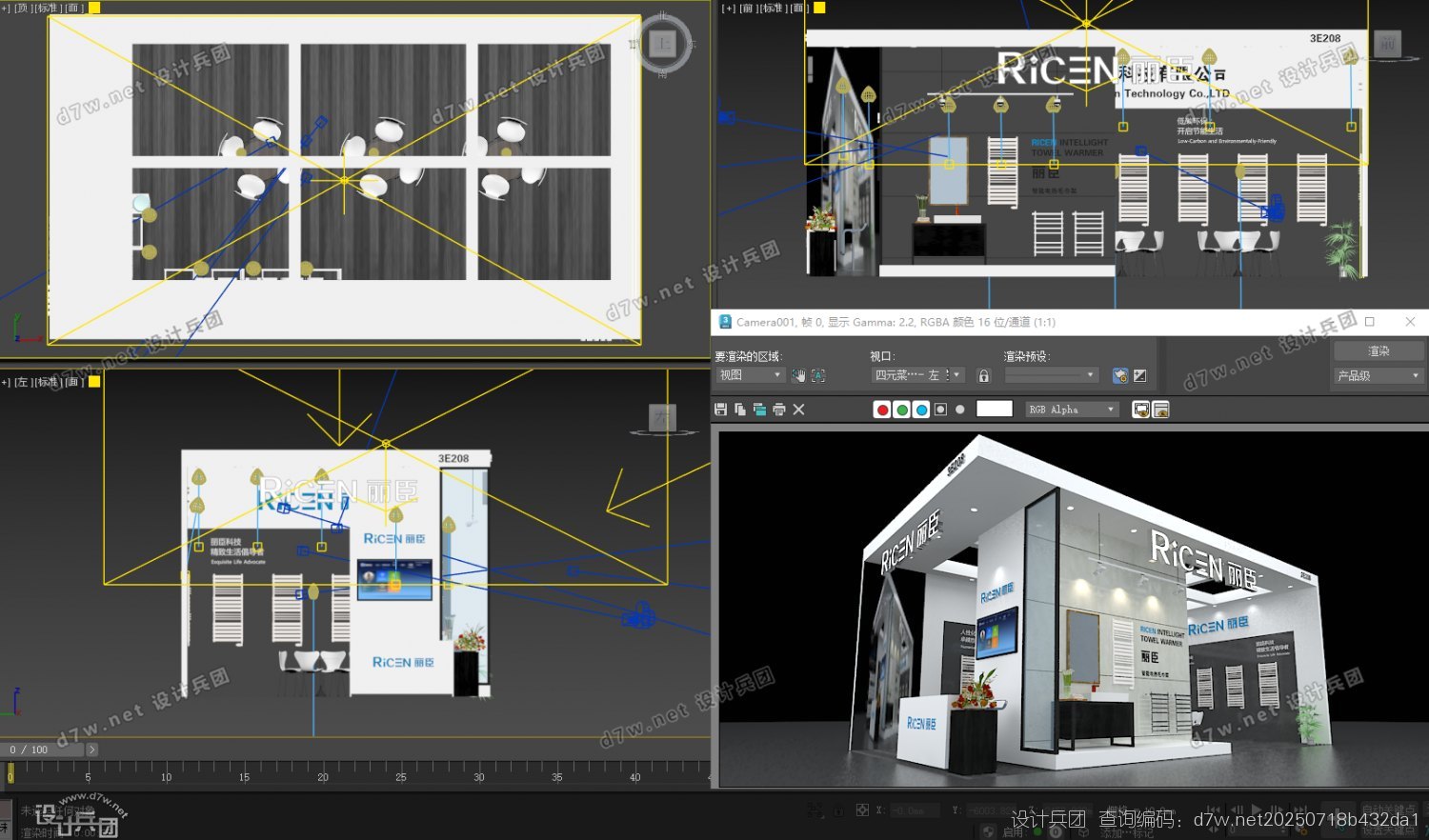Toggle the UI display icon beside overlay
The height and width of the screenshot is (840, 1429).
[x=1160, y=410]
